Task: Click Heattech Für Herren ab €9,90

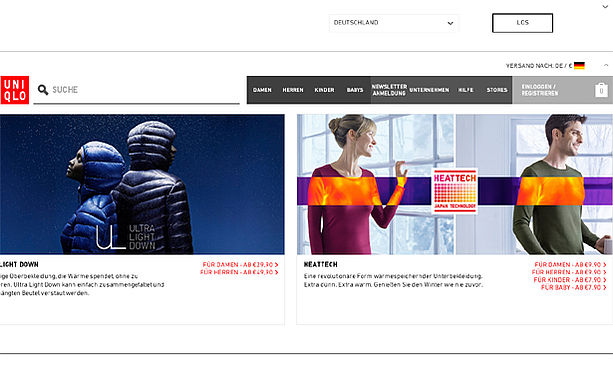Action: click(x=569, y=272)
